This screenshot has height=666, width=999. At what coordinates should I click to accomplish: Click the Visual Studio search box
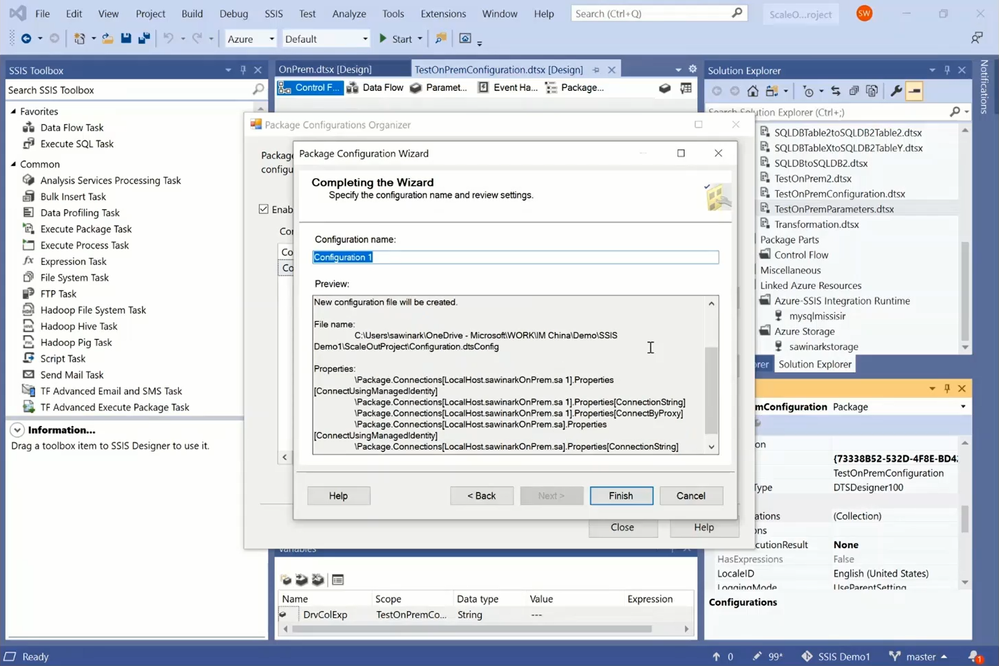point(659,13)
